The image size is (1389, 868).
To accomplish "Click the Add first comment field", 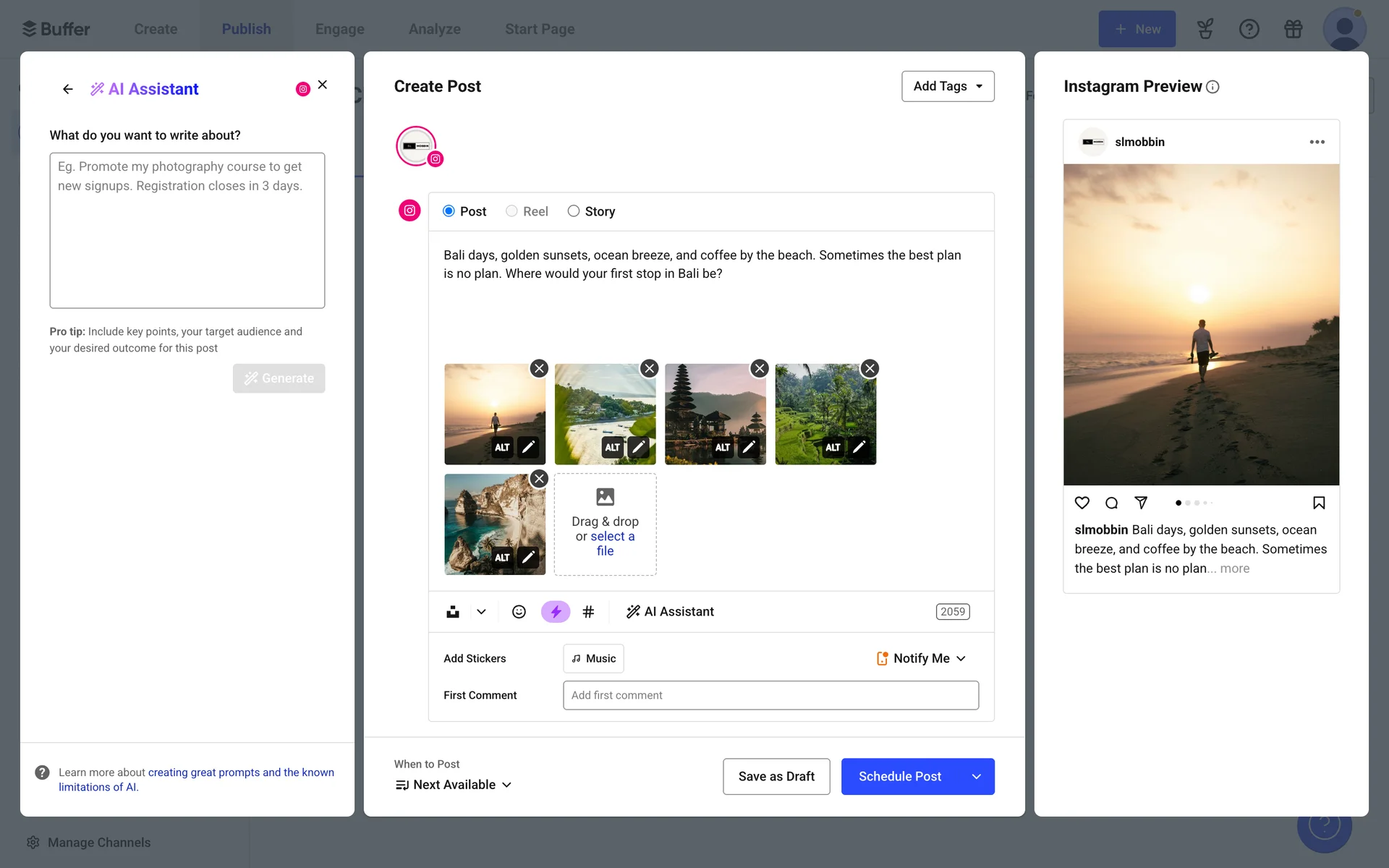I will coord(770,695).
